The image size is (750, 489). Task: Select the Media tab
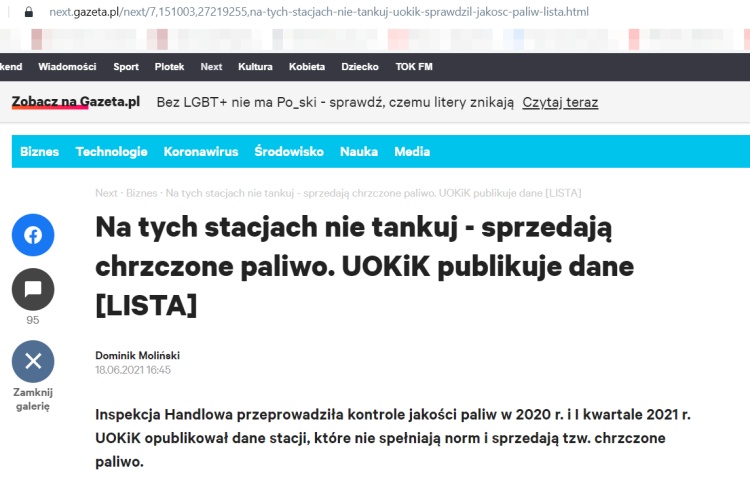[x=412, y=152]
